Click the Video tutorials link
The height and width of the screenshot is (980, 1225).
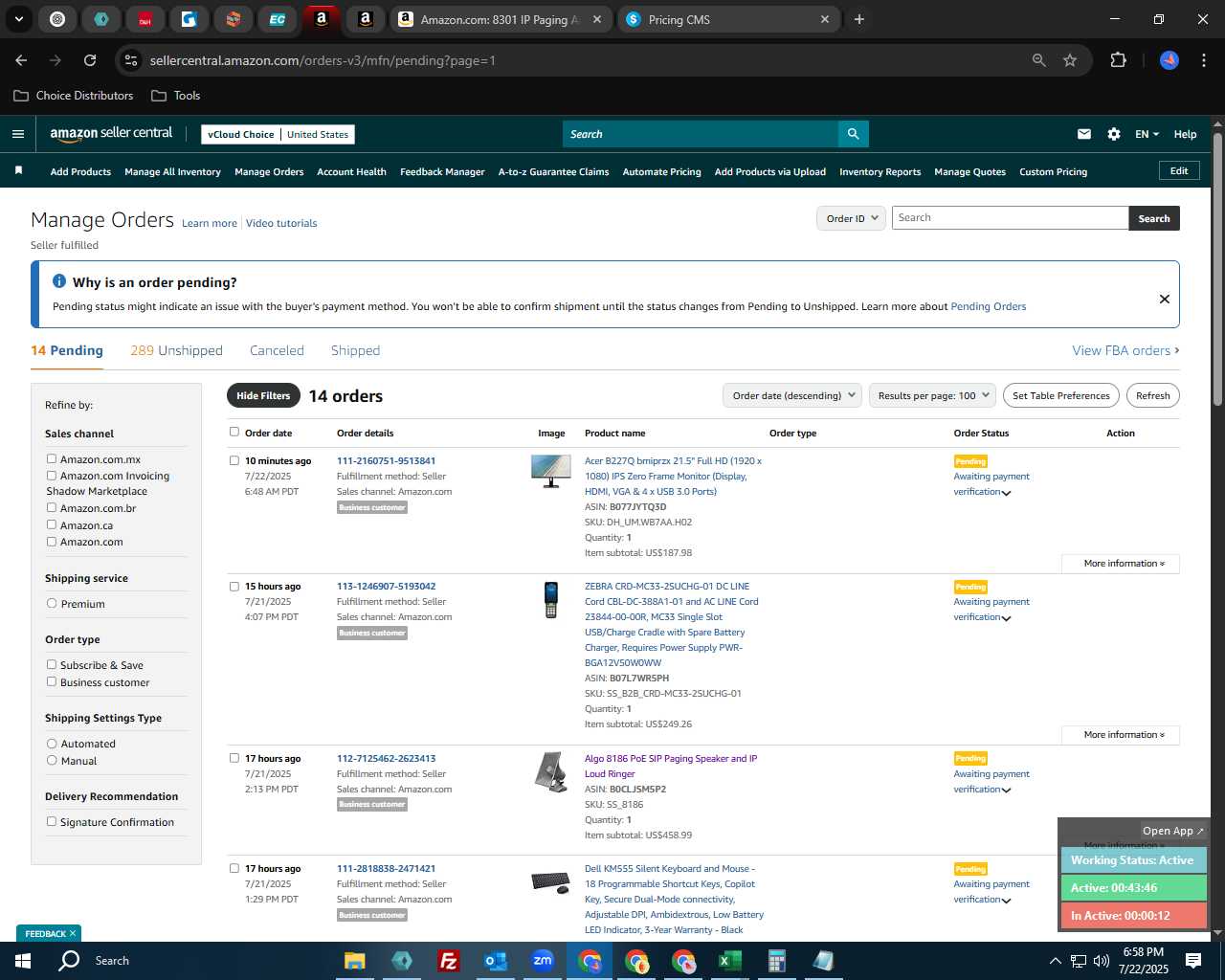[281, 223]
